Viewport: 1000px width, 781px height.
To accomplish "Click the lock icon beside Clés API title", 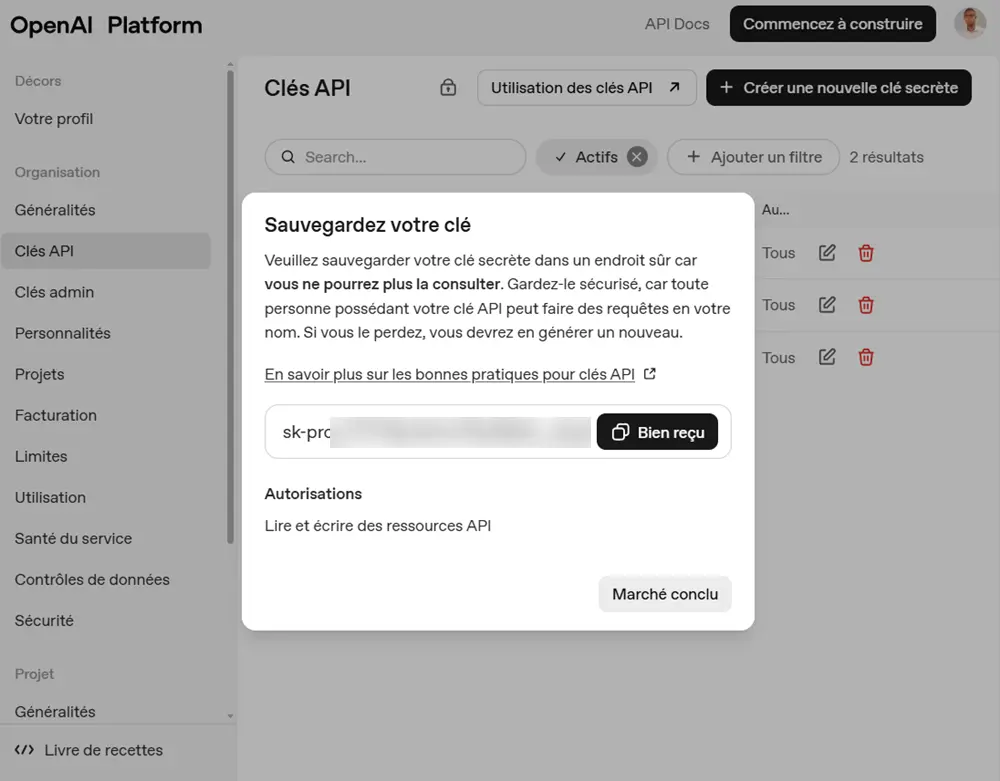I will tap(448, 87).
